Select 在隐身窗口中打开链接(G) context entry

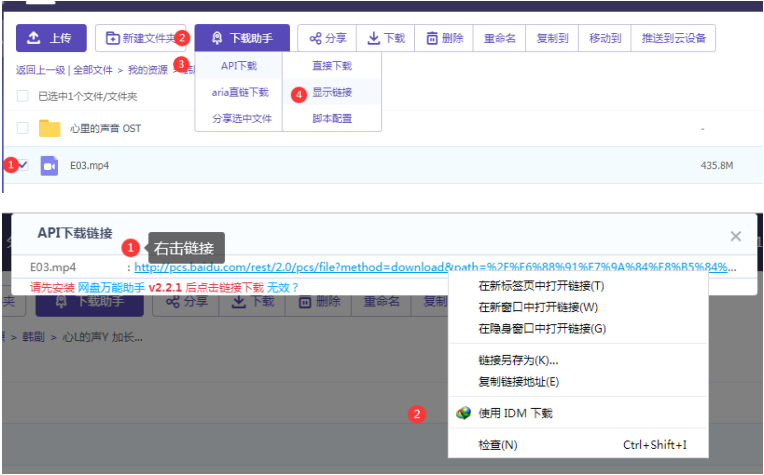pyautogui.click(x=578, y=329)
